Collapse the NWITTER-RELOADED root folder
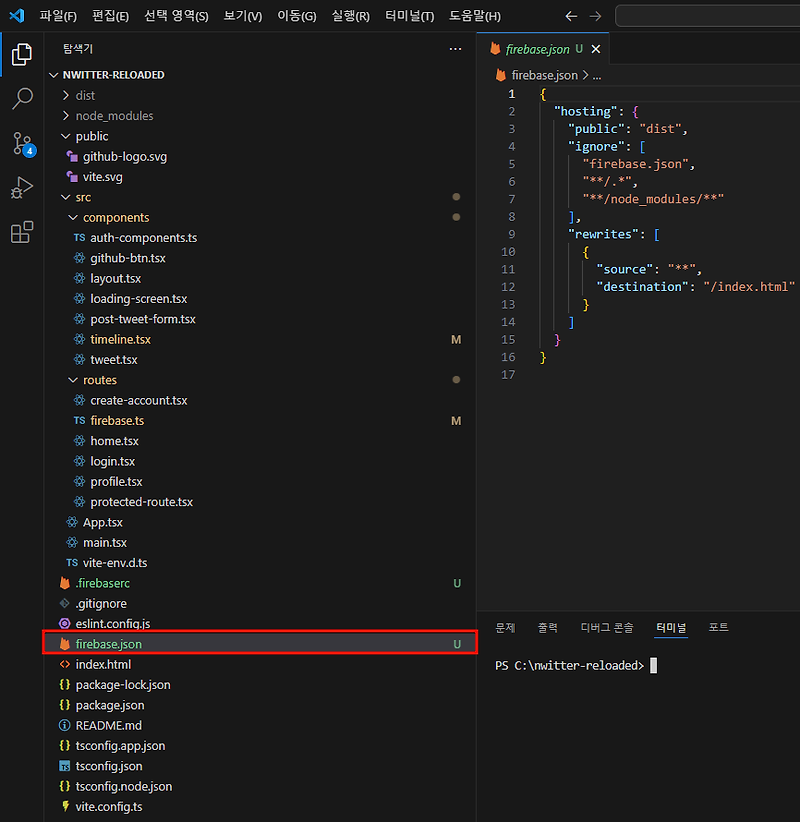 click(53, 75)
